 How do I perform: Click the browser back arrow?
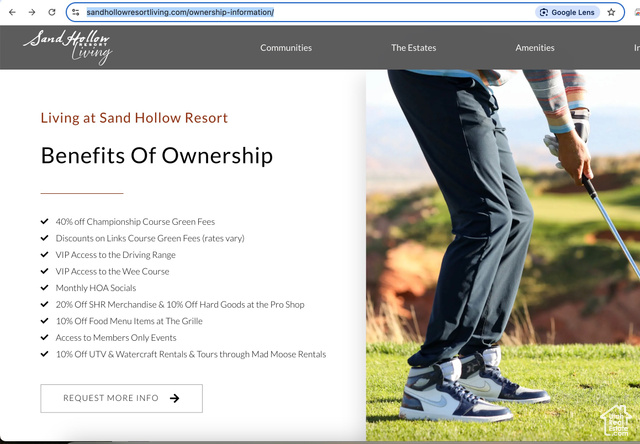12,12
